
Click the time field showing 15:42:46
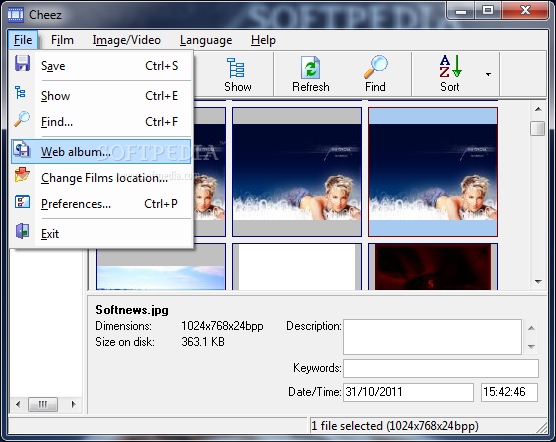(x=509, y=392)
